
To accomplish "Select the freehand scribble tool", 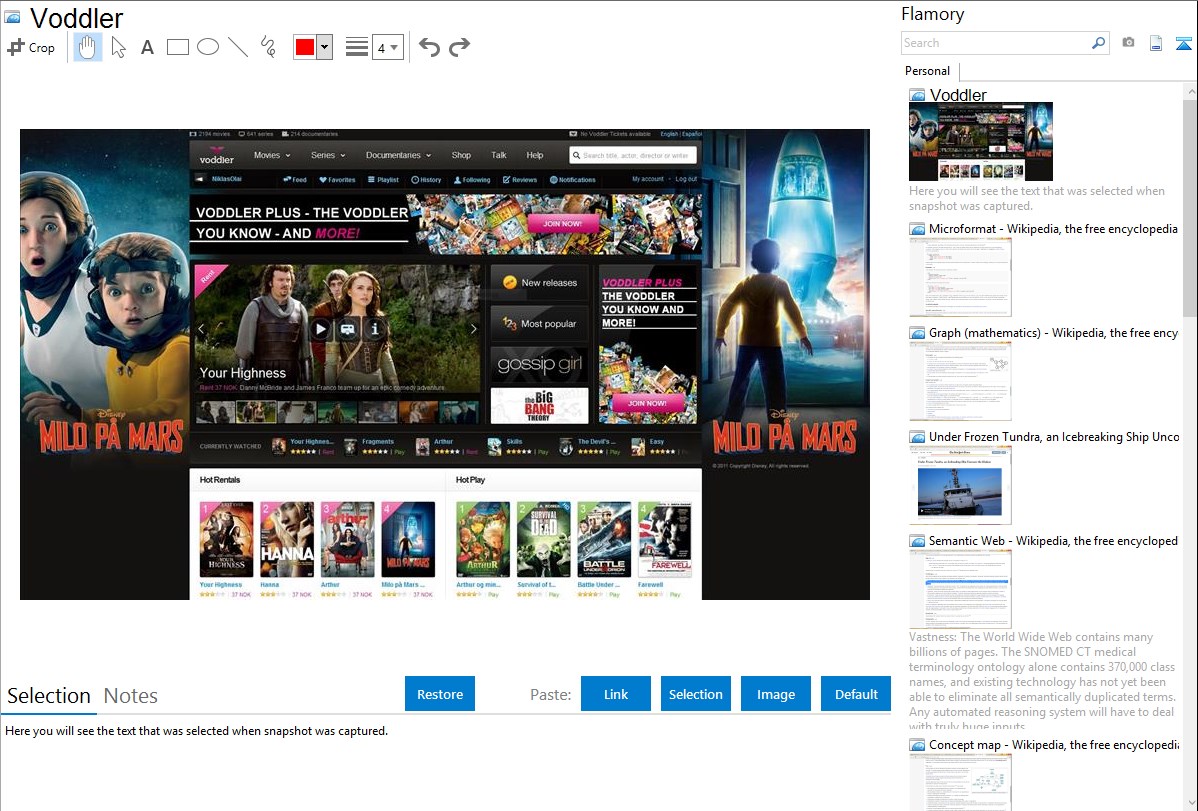I will click(268, 47).
